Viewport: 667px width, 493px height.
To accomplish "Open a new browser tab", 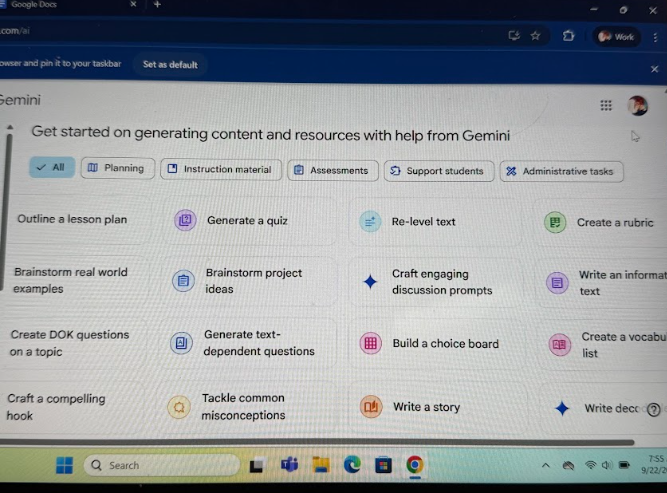I will [157, 5].
